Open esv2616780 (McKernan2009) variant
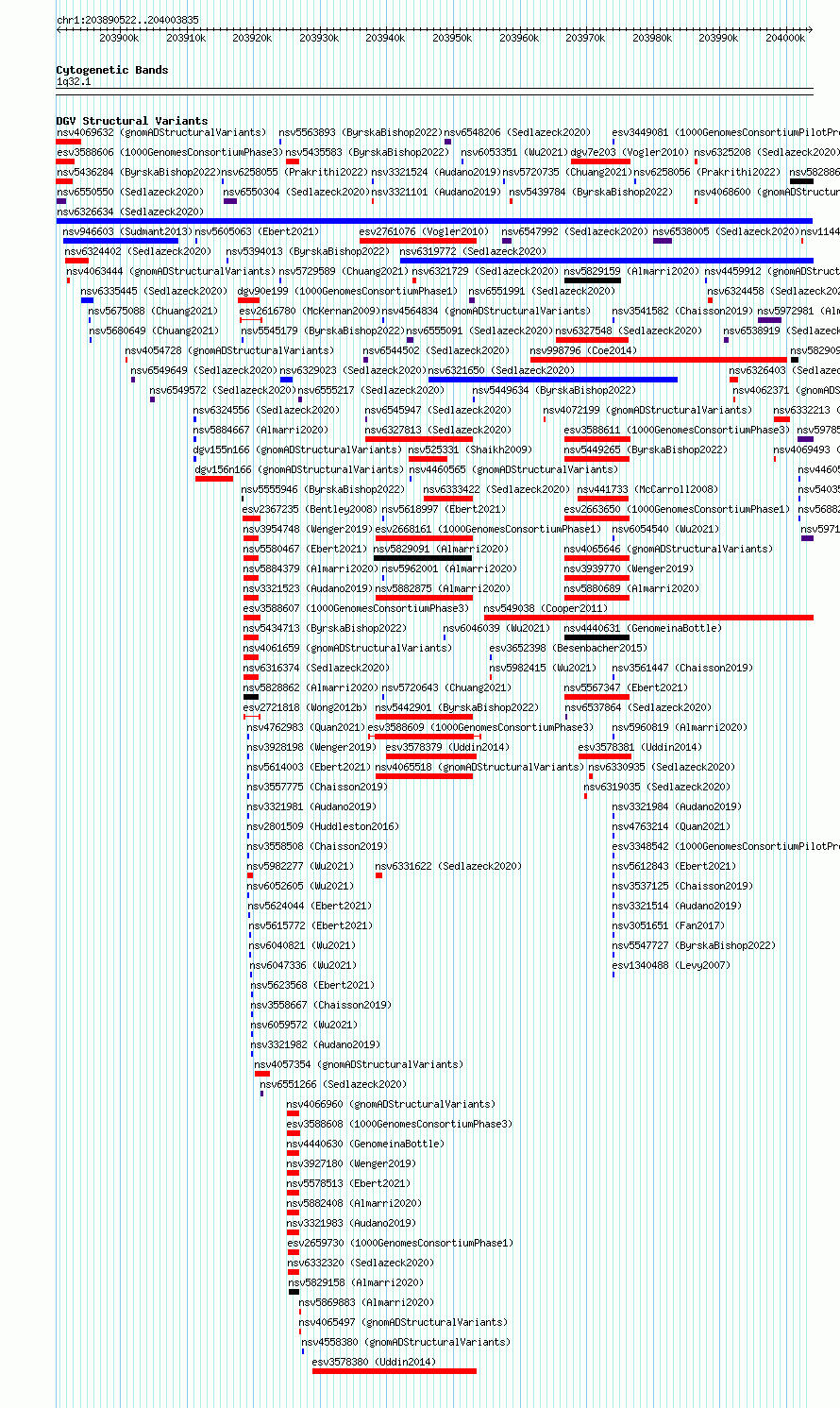Screen dimensions: 840x1408 [x=309, y=311]
